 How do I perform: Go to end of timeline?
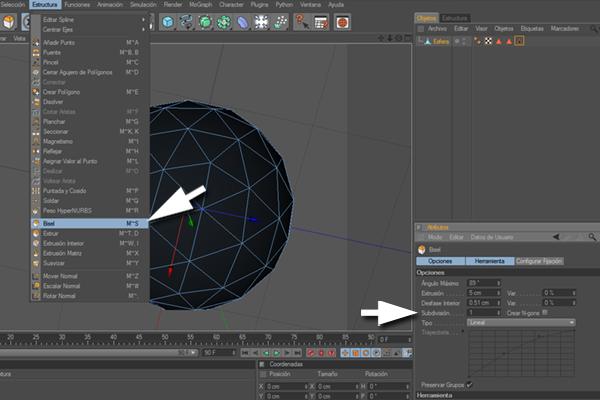click(x=297, y=353)
